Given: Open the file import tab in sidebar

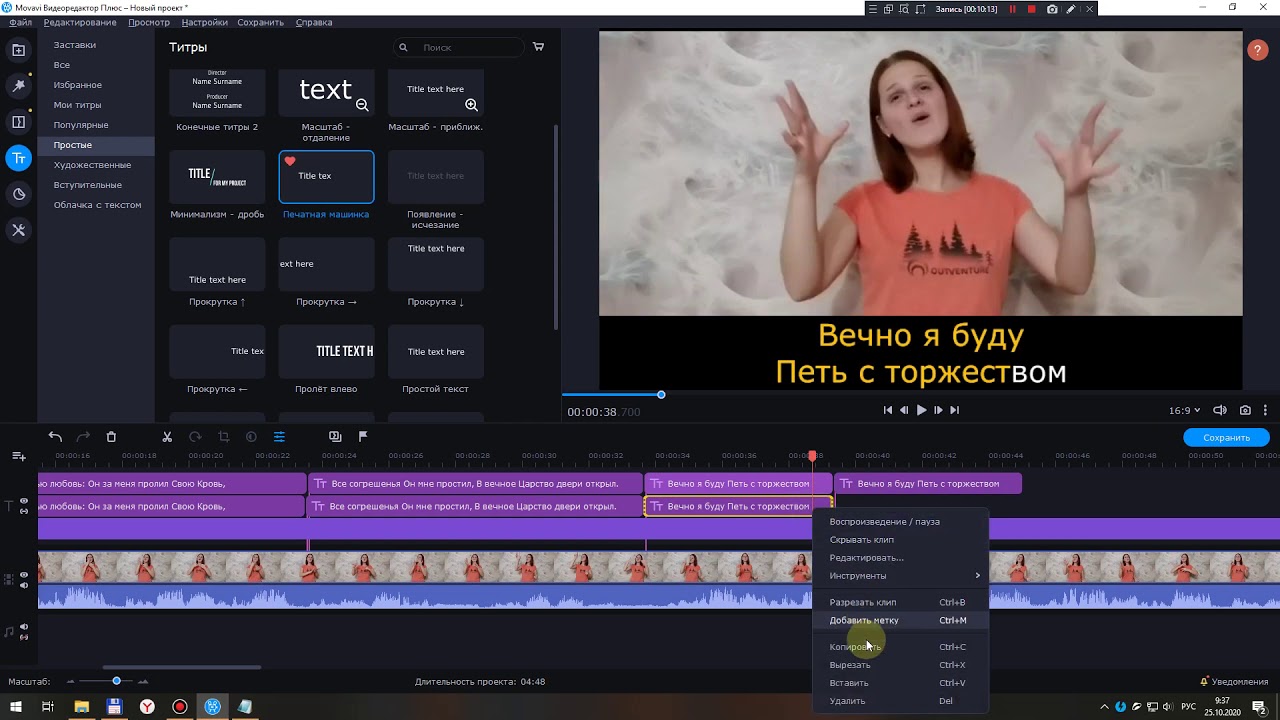Looking at the screenshot, I should [18, 49].
